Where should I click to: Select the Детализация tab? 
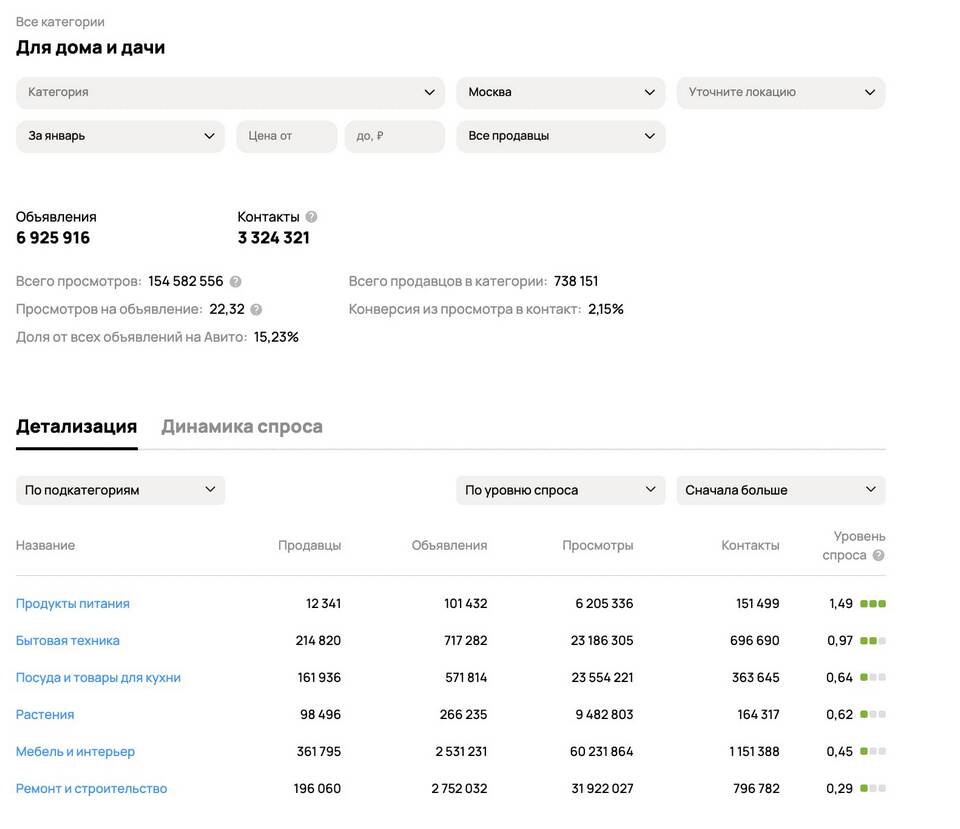(x=76, y=427)
